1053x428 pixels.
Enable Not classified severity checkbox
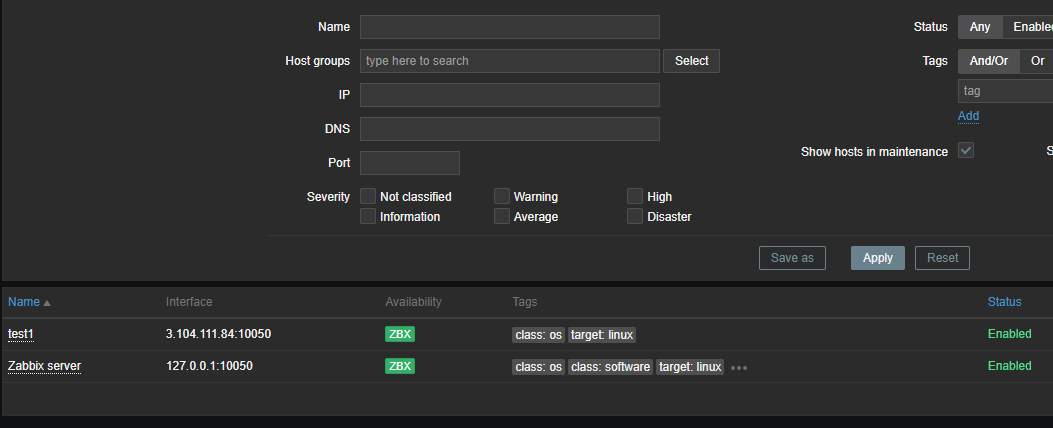point(368,196)
